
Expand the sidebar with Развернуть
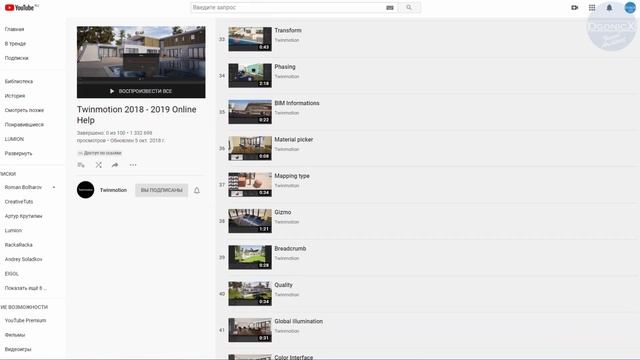[x=18, y=153]
